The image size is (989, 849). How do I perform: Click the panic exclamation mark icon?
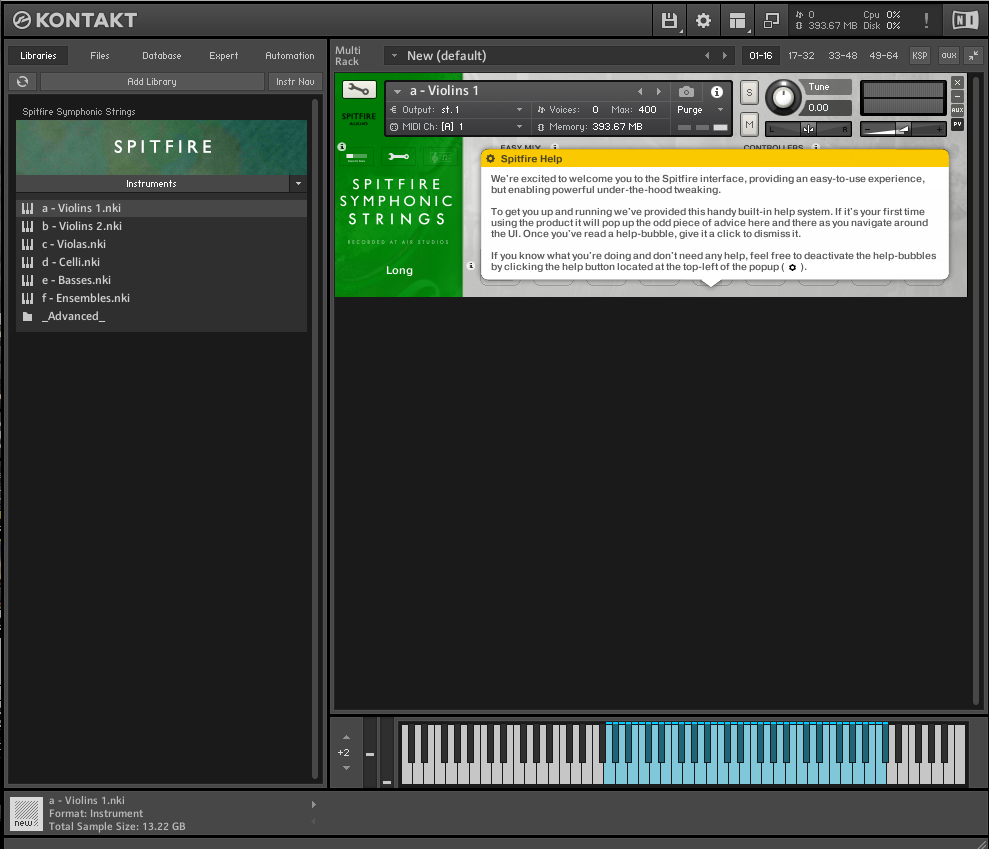pyautogui.click(x=926, y=21)
